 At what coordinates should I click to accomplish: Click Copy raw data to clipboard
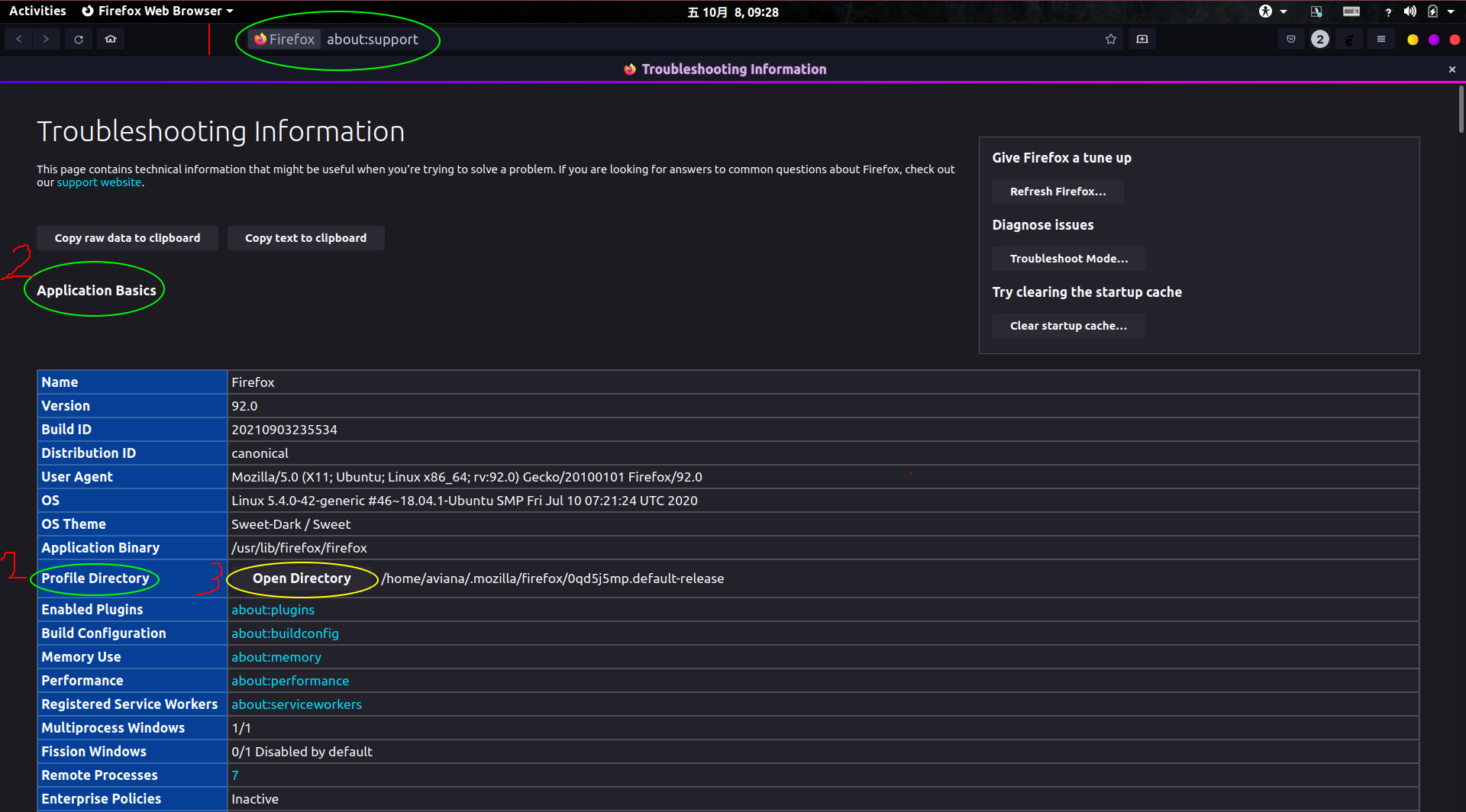click(128, 238)
